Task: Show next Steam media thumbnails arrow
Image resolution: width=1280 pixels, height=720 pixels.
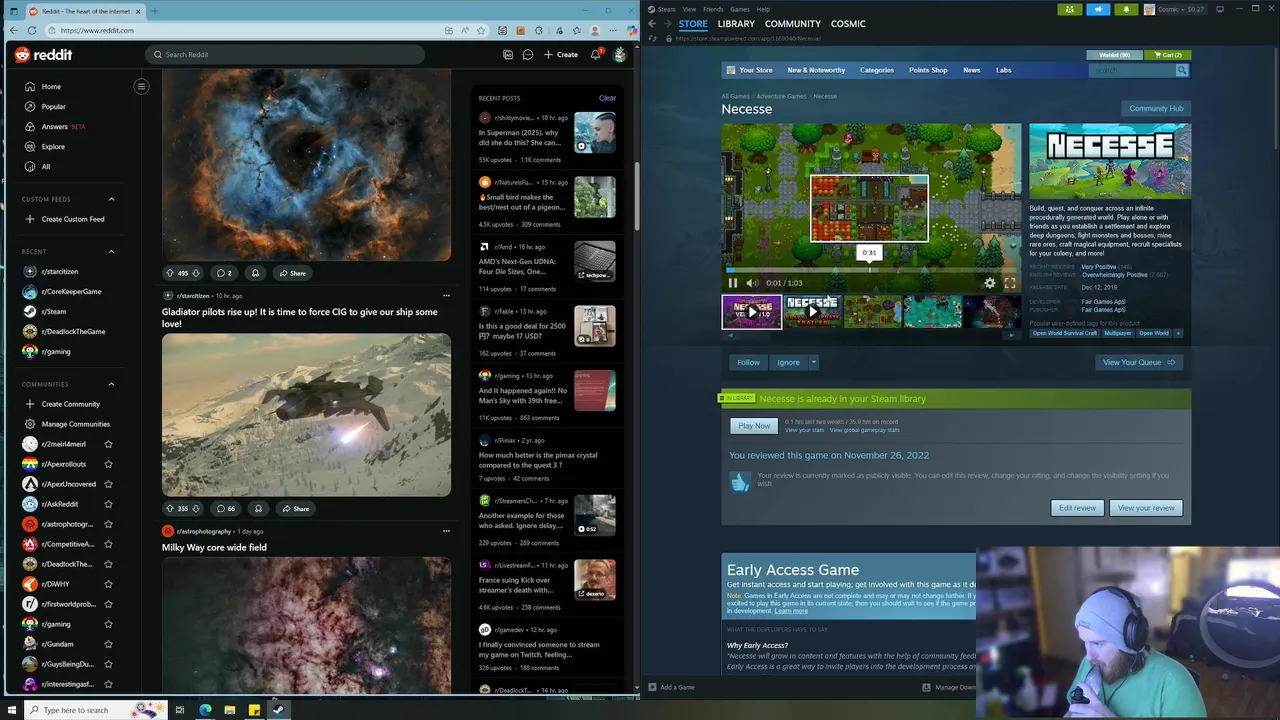Action: (1011, 335)
